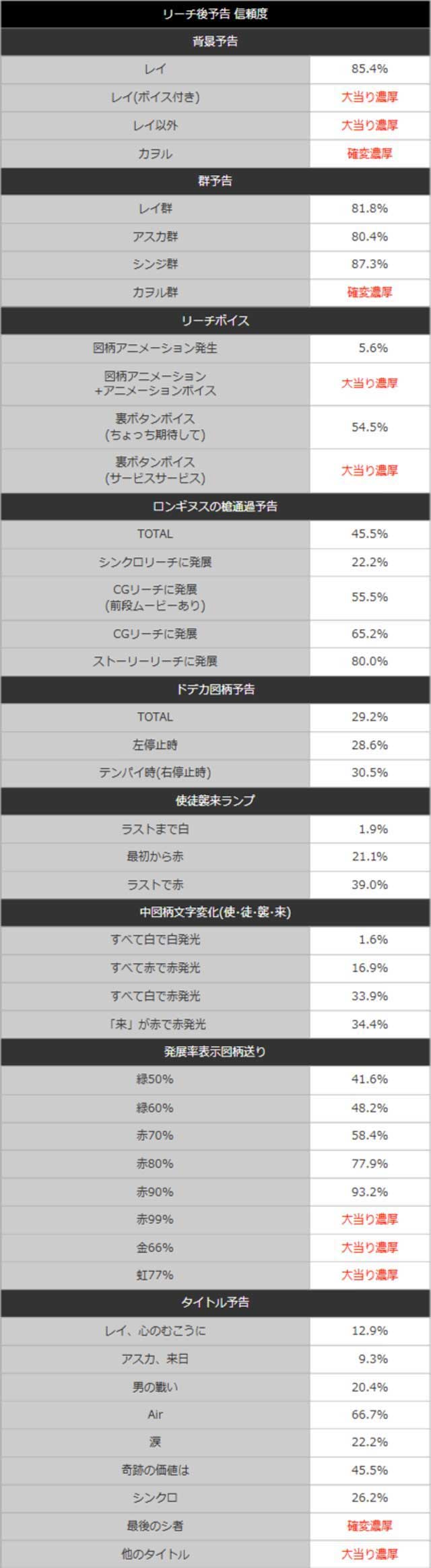
Task: Select the 87.3% value for シンジ群
Action: pos(369,264)
